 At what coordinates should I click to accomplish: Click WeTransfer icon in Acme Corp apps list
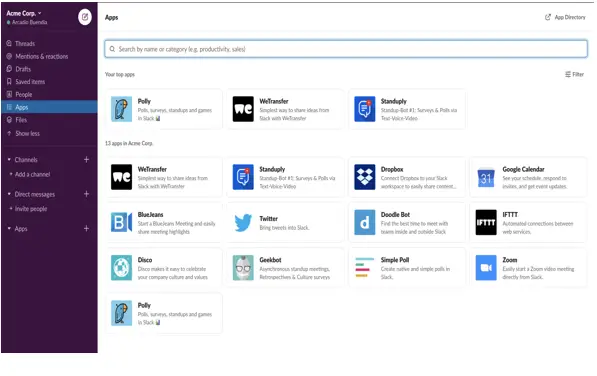tap(121, 177)
